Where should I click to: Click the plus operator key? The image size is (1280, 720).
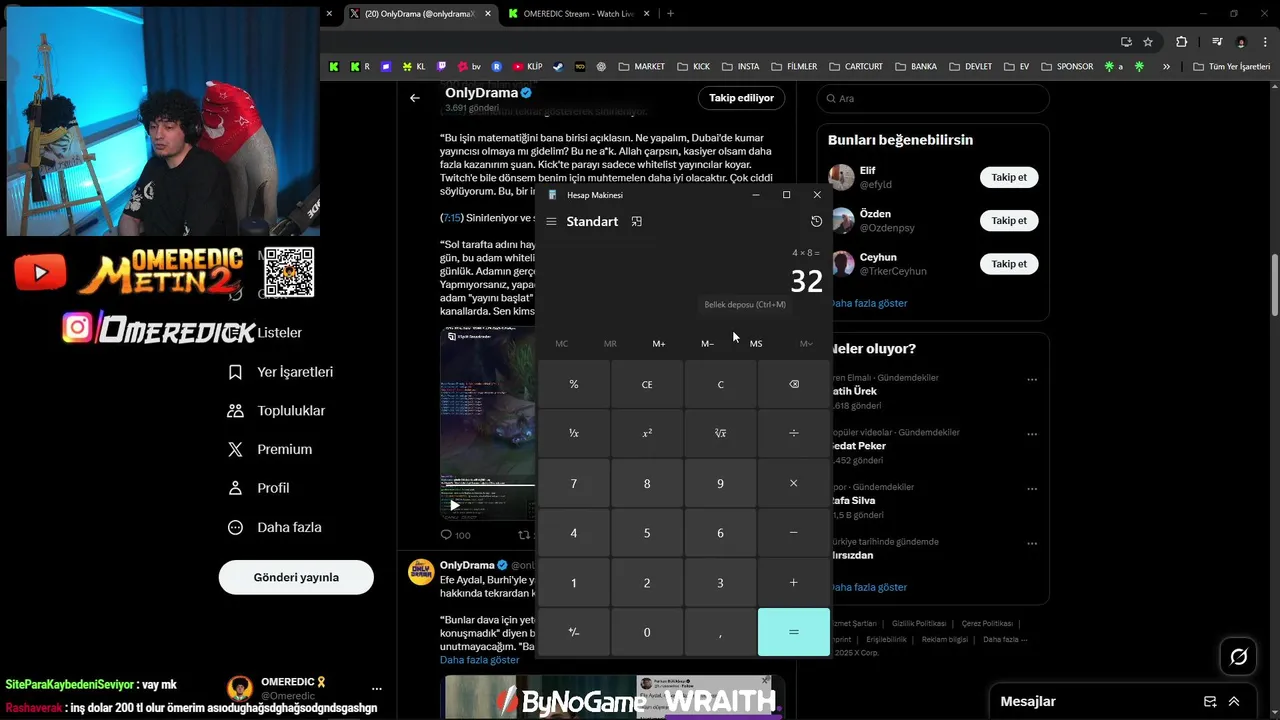[794, 582]
